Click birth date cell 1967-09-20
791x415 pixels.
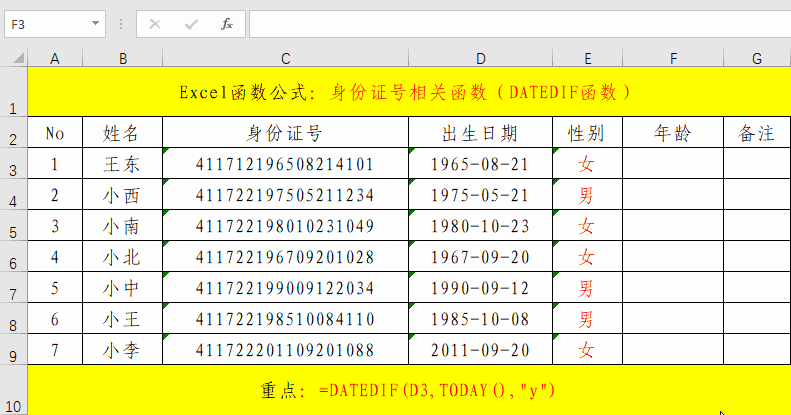(481, 257)
